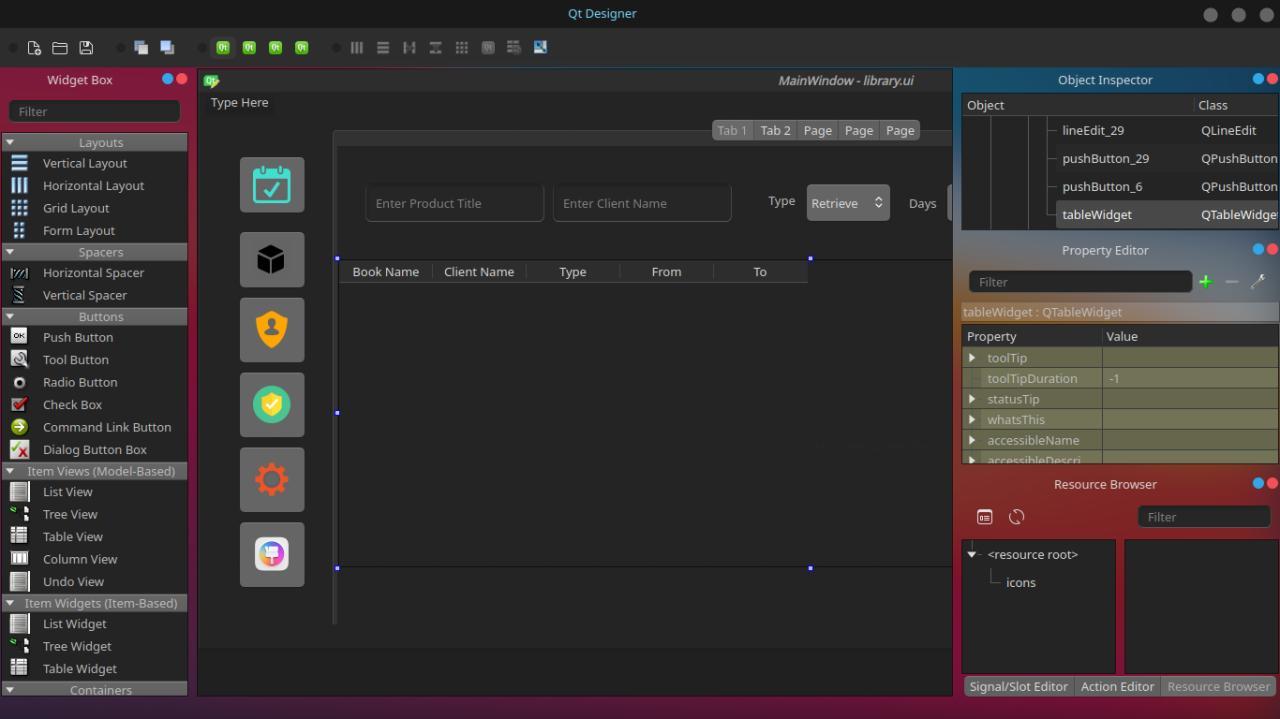Click Lay Out in Form Layout toolbar icon

tap(488, 47)
